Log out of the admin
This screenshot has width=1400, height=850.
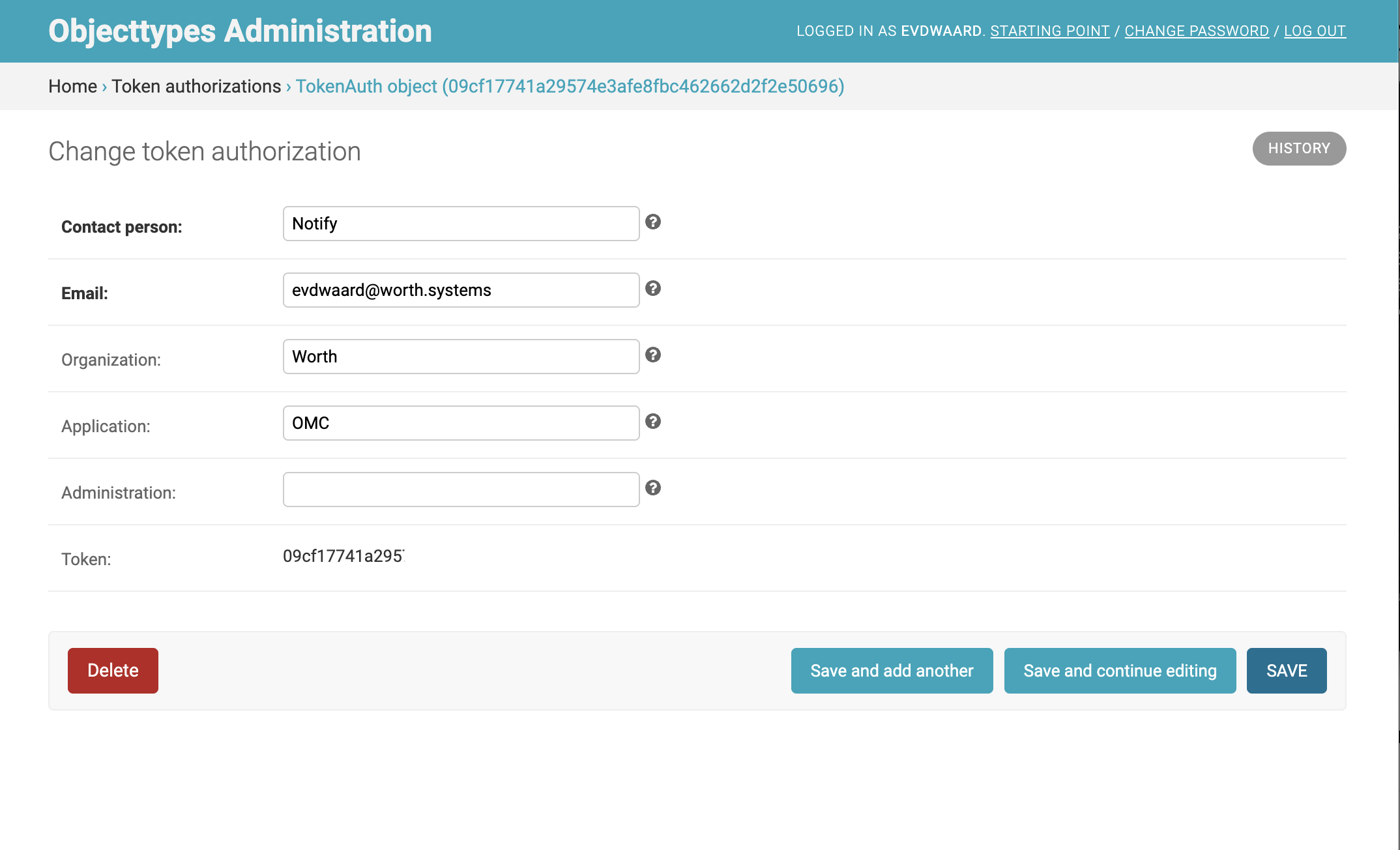pos(1314,31)
